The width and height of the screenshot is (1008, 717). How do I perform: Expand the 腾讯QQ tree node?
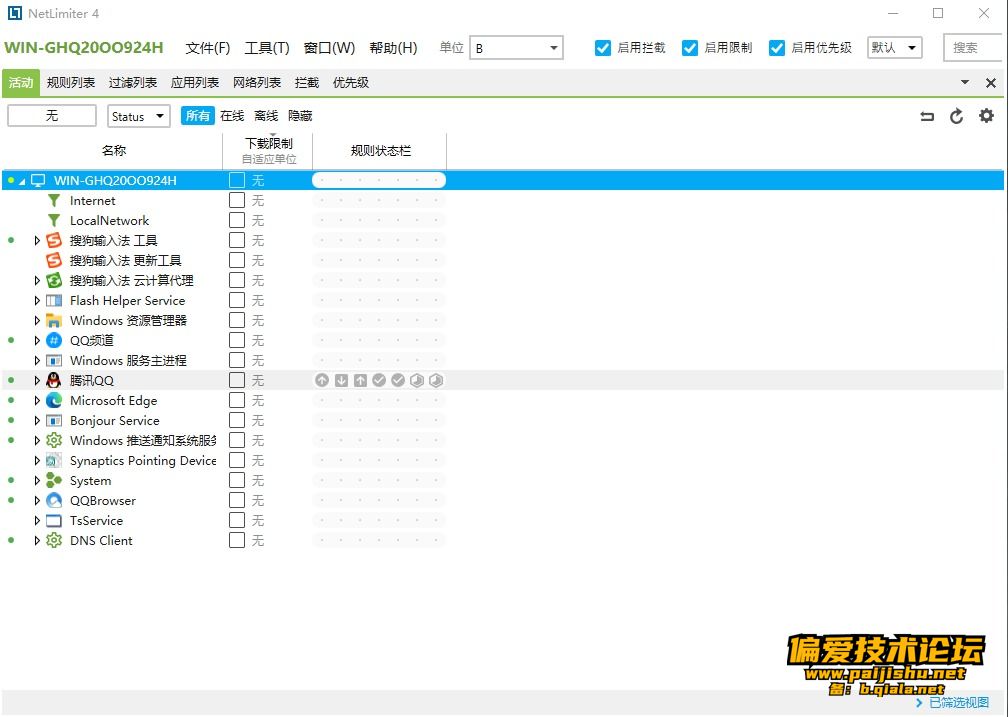pyautogui.click(x=37, y=381)
